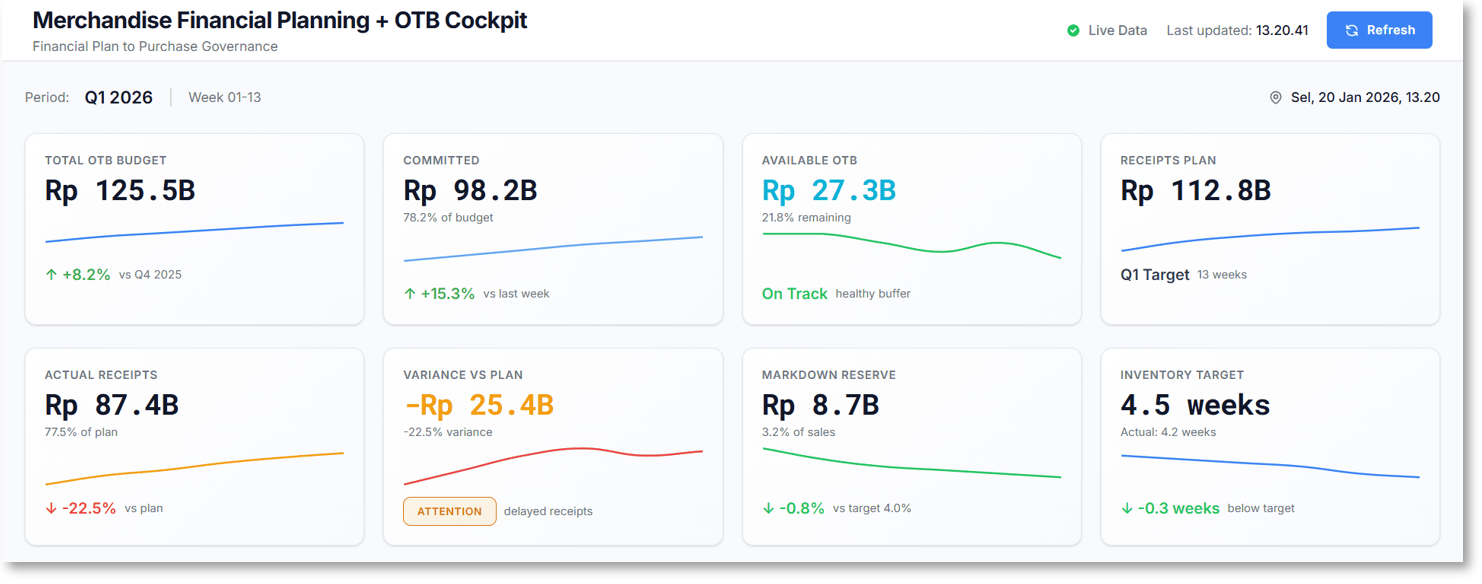Viewport: 1482px width, 584px height.
Task: Click the Markdown Reserve green sparkline
Action: (911, 465)
